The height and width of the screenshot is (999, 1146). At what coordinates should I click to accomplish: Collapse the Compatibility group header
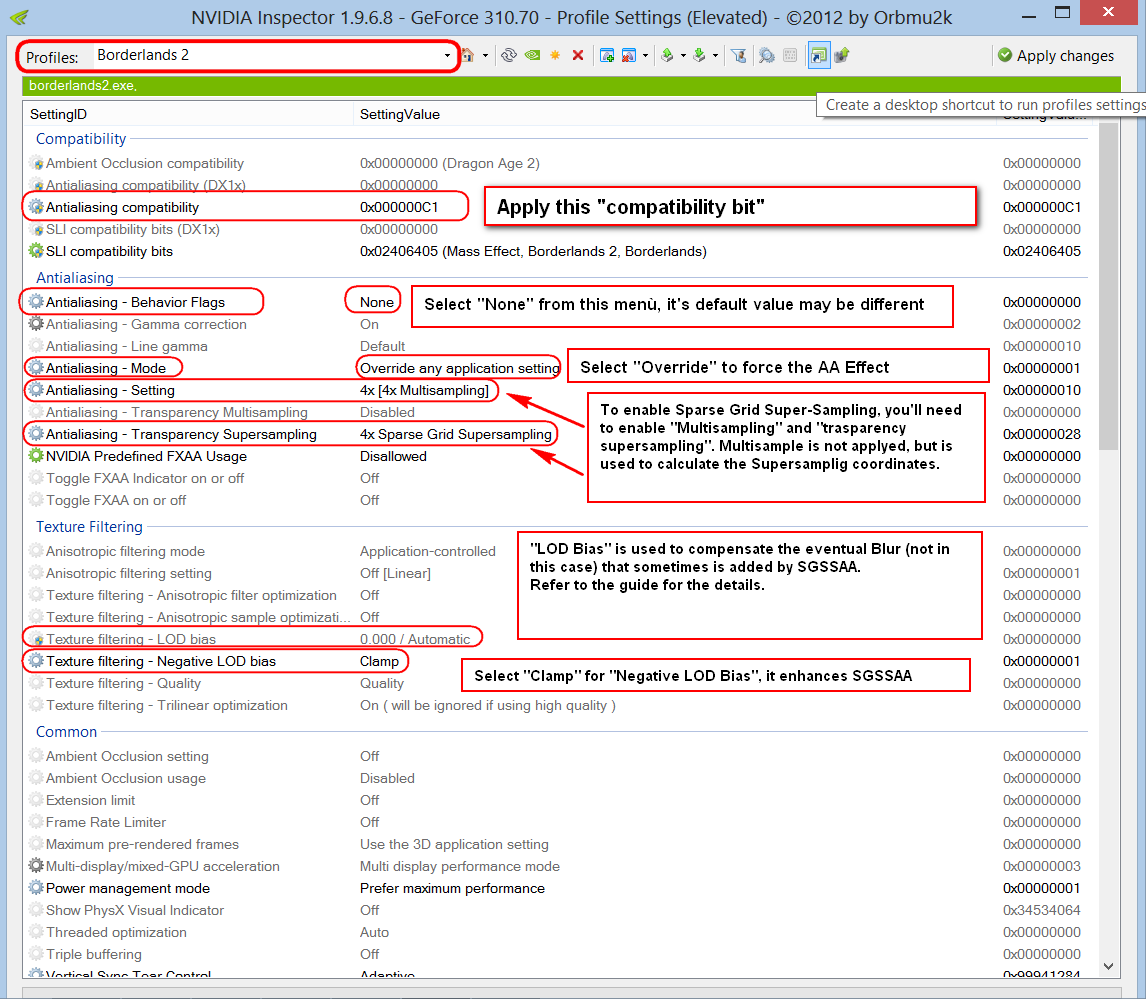[x=81, y=139]
